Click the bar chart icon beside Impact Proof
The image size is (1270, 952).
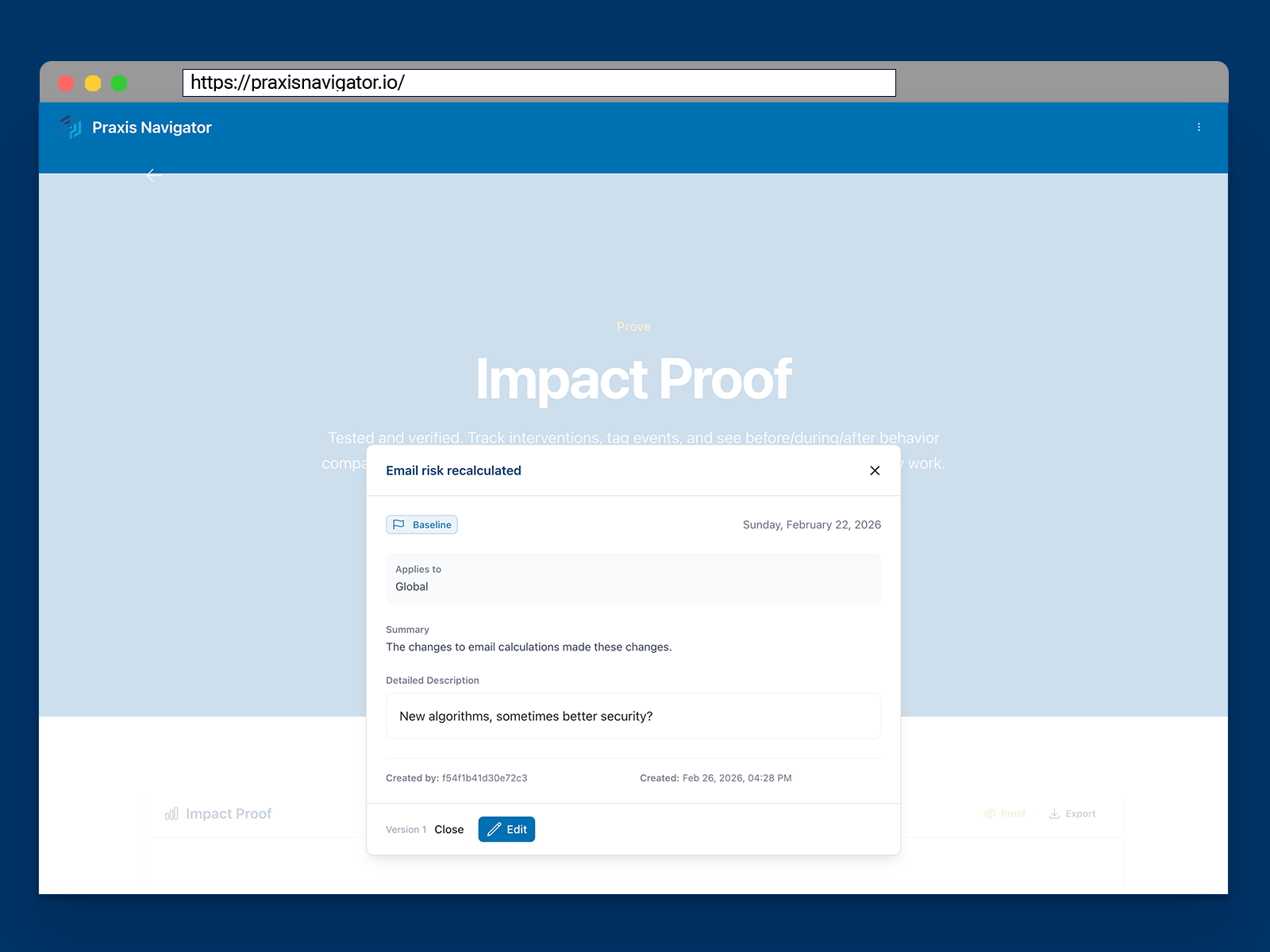pyautogui.click(x=170, y=813)
